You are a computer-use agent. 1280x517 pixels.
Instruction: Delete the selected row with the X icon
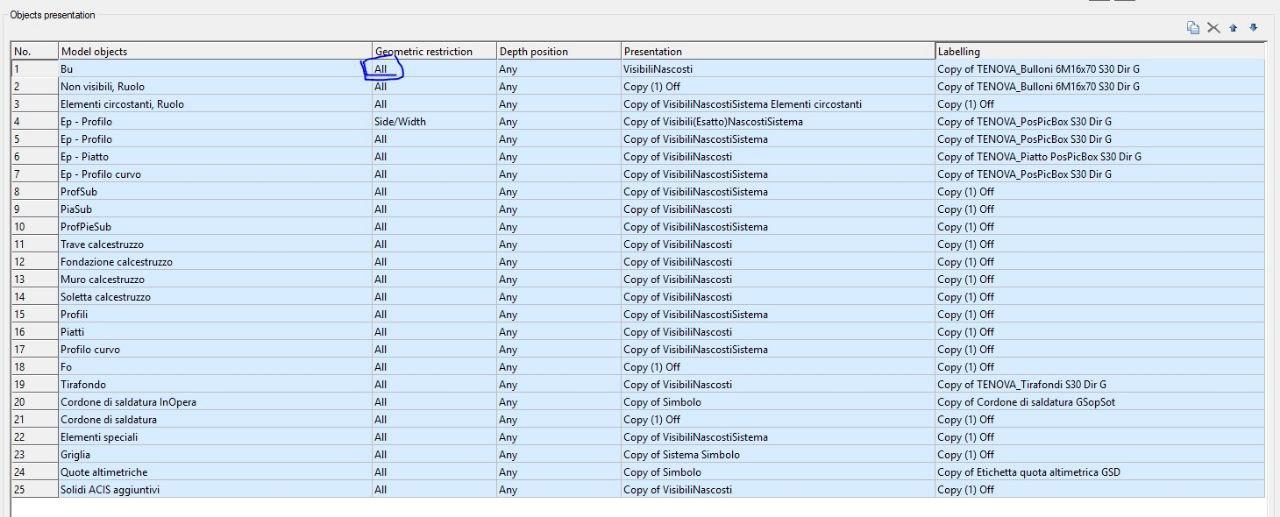click(1214, 28)
